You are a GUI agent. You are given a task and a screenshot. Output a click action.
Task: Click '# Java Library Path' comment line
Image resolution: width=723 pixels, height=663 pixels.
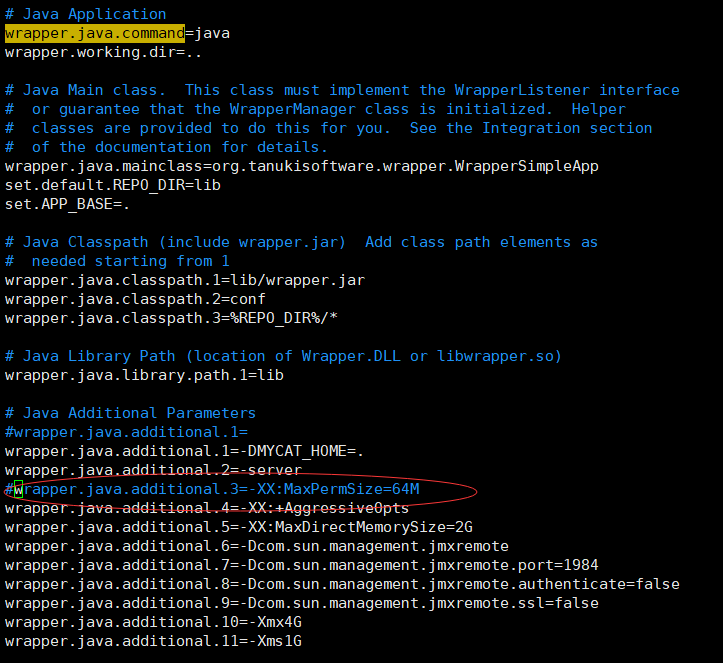[283, 356]
